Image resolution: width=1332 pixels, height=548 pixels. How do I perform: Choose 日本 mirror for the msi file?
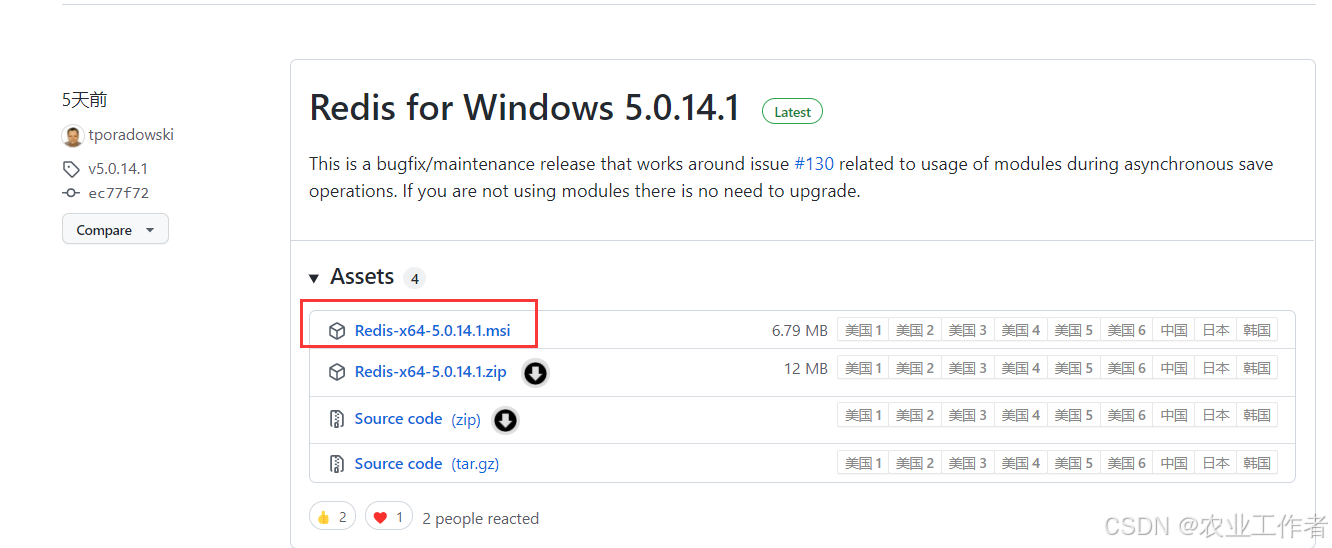1216,330
